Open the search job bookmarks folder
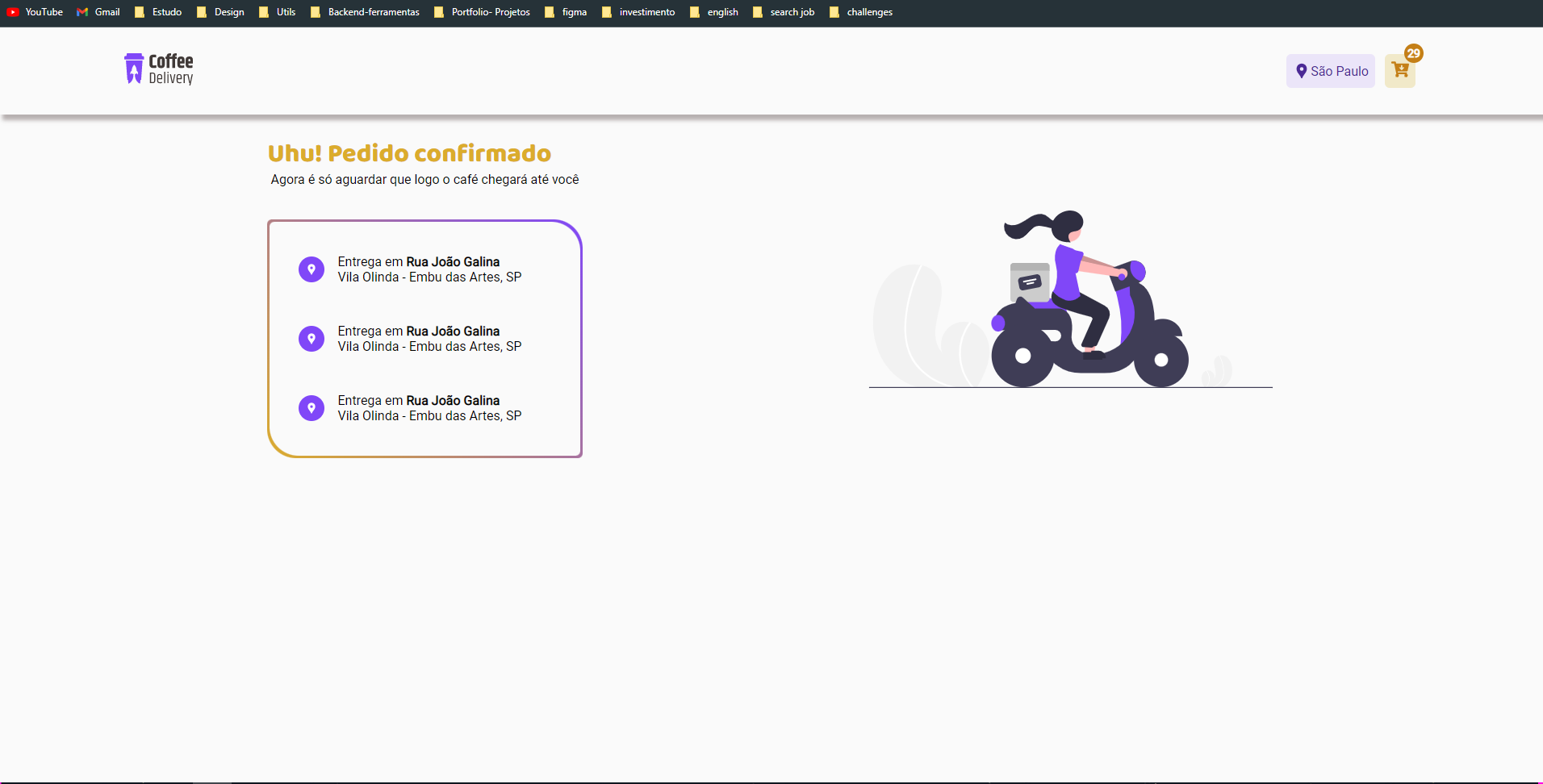Screen dimensions: 1543x784 (784, 12)
